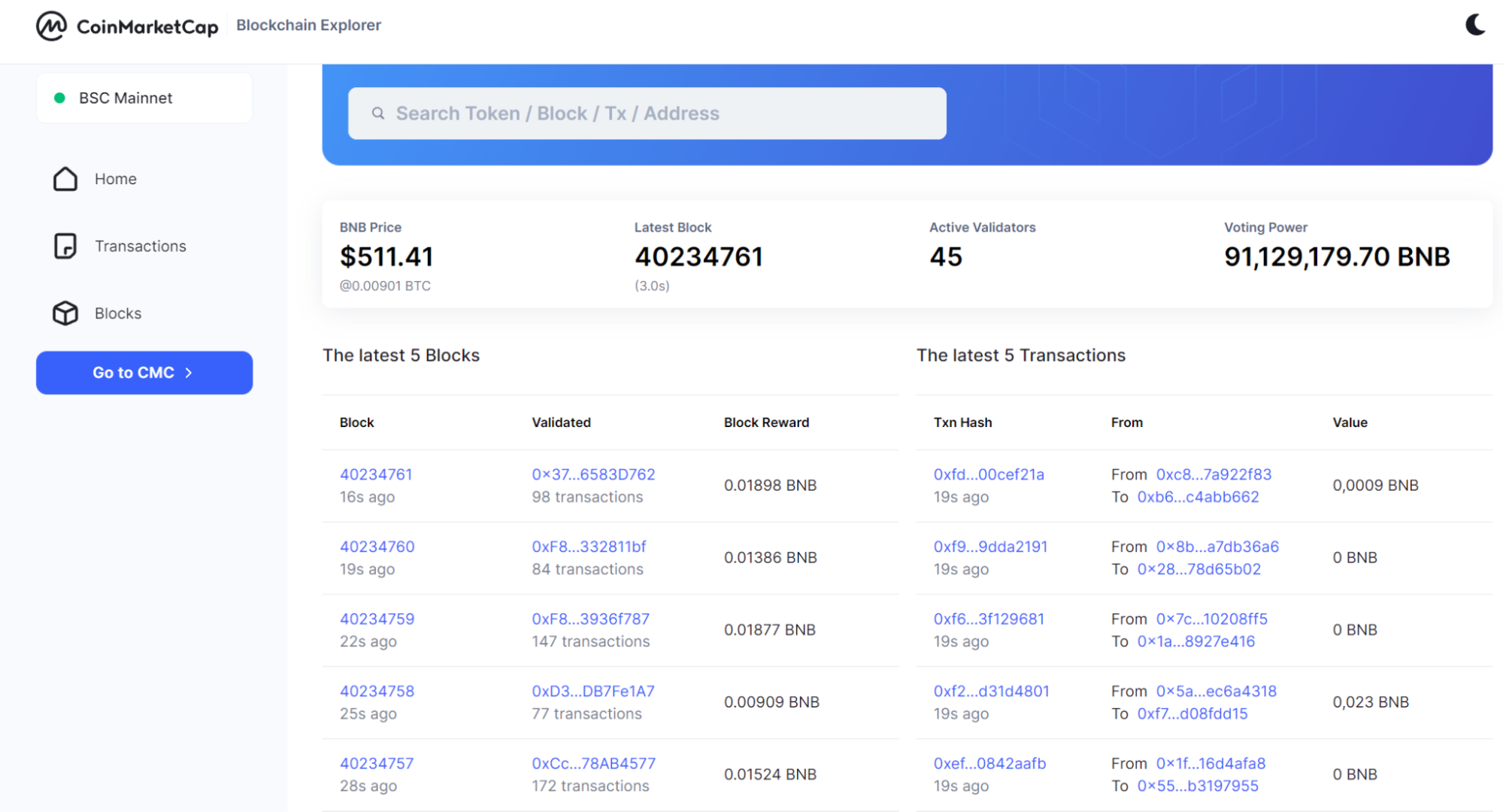Select the BSC Mainnet network selector
The width and height of the screenshot is (1503, 812).
point(144,98)
